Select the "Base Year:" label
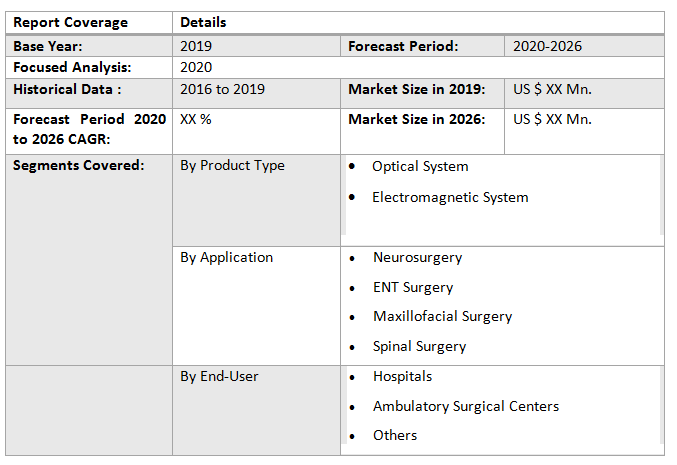 47,46
